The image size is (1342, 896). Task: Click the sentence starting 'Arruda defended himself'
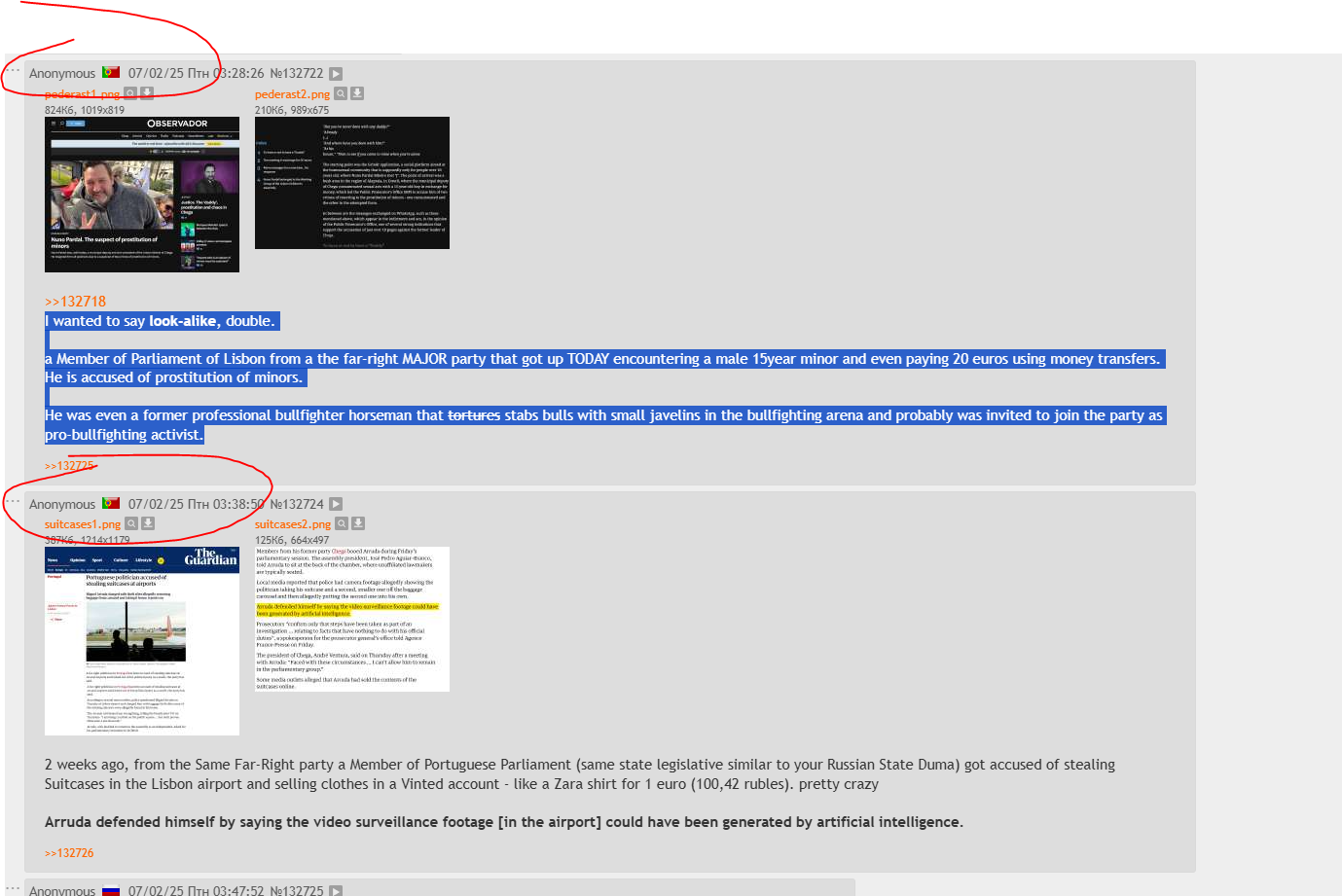tap(504, 822)
